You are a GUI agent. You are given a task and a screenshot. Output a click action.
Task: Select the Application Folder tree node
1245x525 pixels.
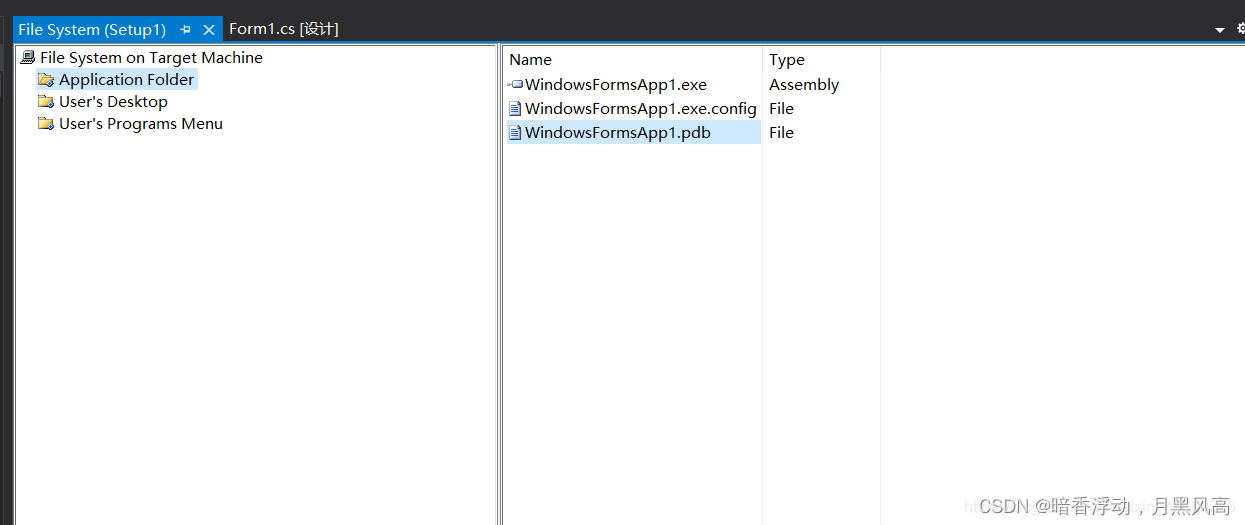(127, 80)
